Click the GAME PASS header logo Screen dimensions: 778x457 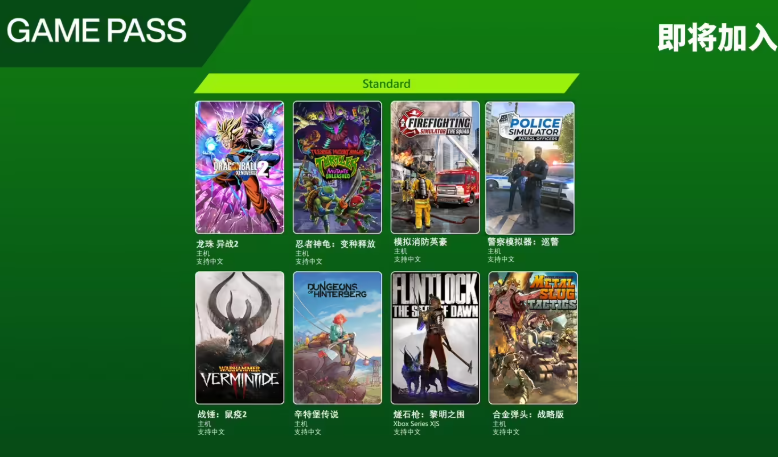97,30
